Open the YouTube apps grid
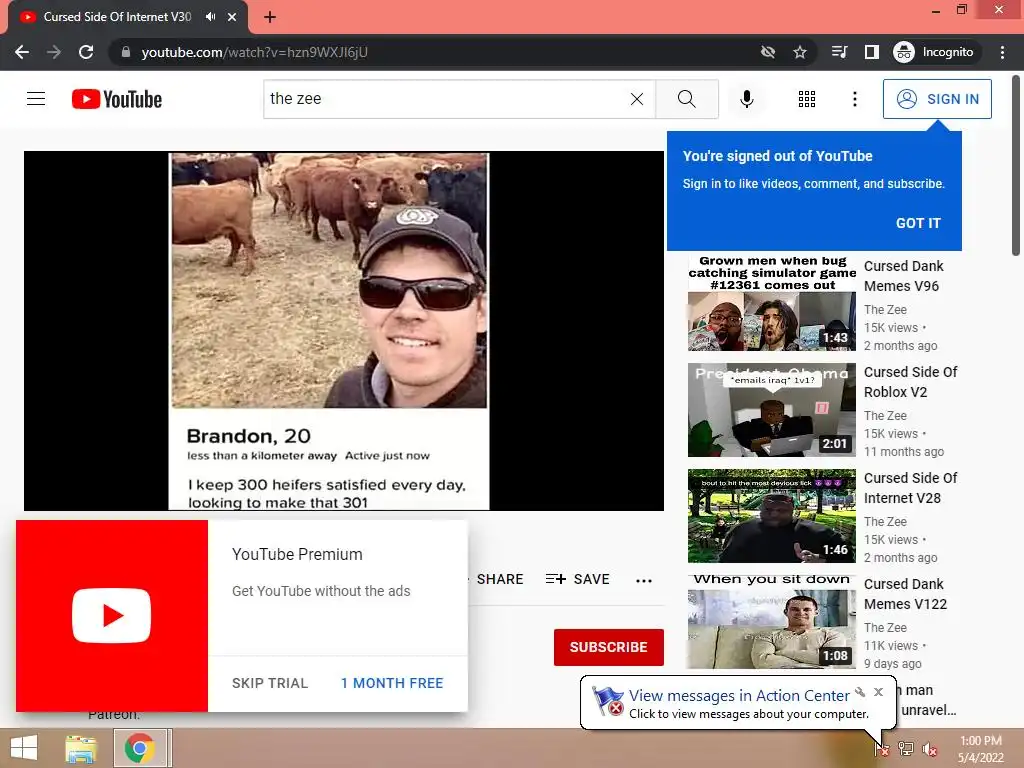The height and width of the screenshot is (768, 1024). point(807,99)
